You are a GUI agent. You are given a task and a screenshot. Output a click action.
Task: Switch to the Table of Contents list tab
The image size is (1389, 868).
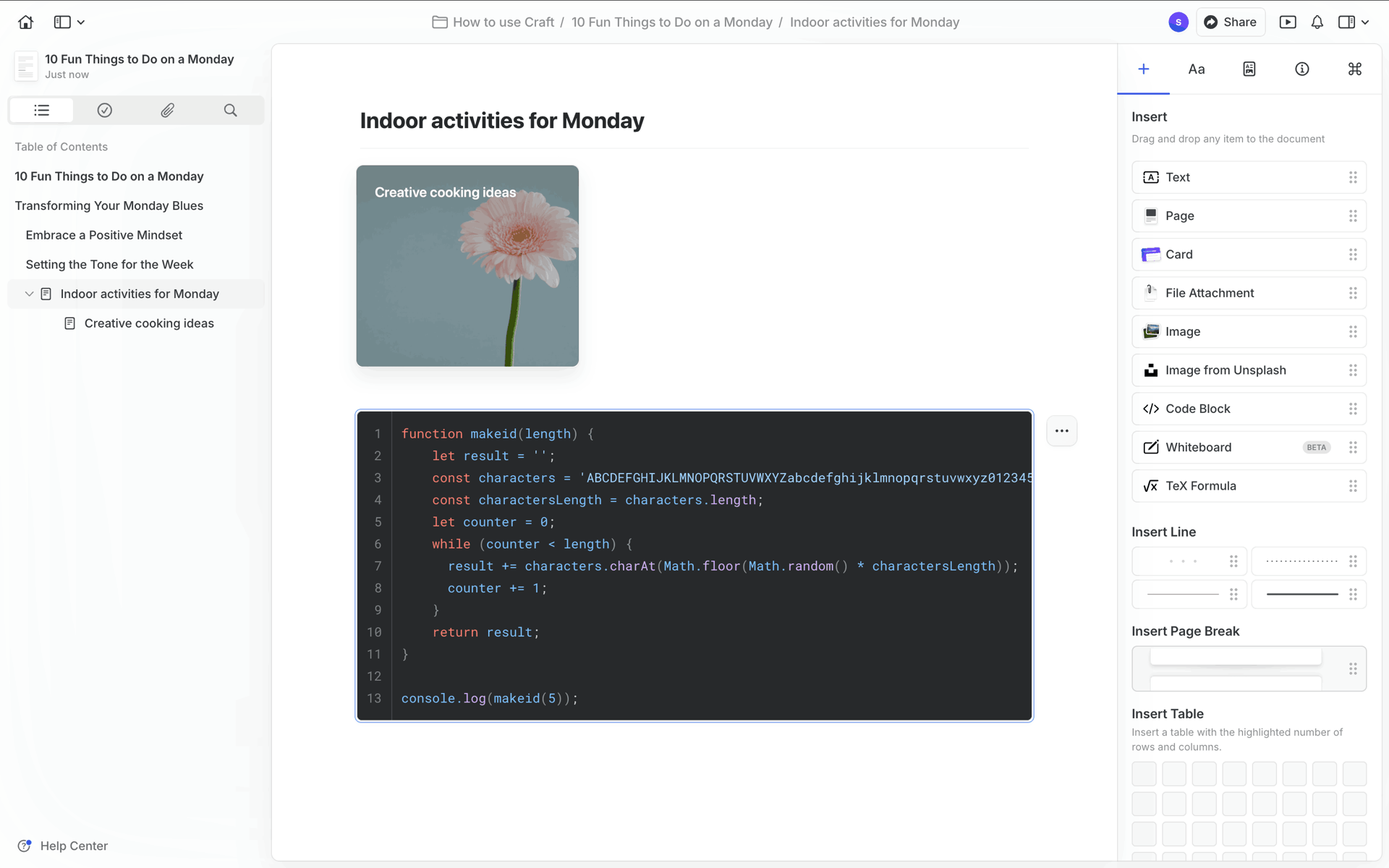click(x=41, y=110)
